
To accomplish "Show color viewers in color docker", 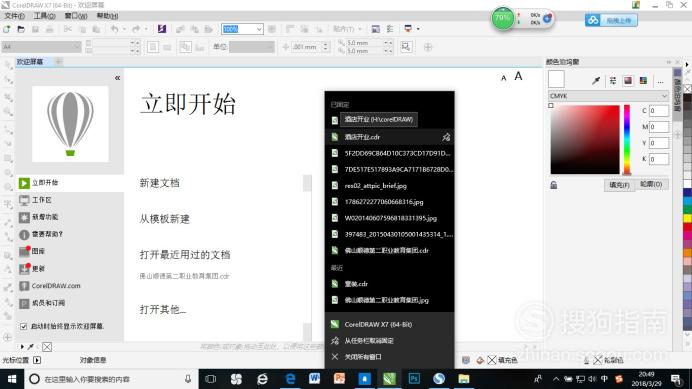I will coord(628,80).
